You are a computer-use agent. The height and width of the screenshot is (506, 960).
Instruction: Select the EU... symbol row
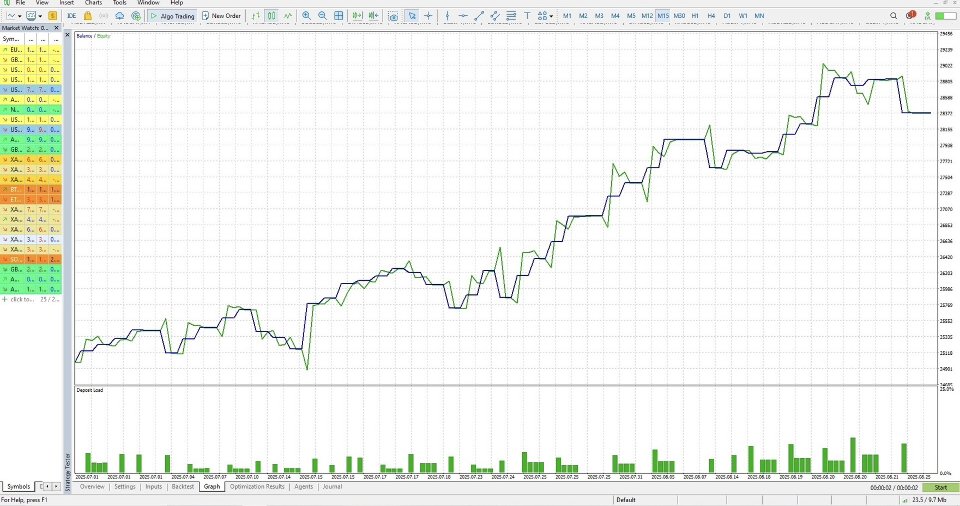coord(31,50)
